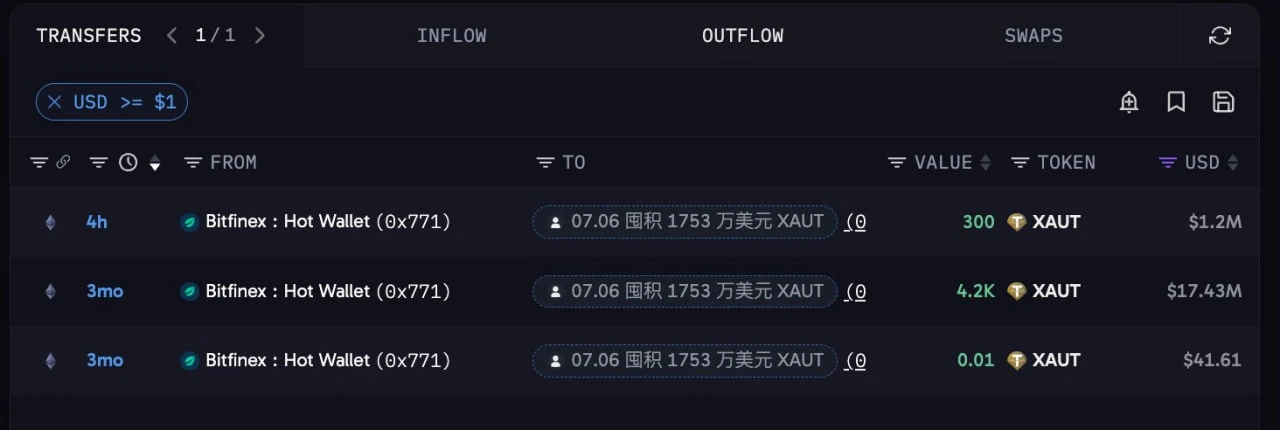Click Ethereum icon on the 4h row
This screenshot has height=430, width=1280.
pos(50,222)
